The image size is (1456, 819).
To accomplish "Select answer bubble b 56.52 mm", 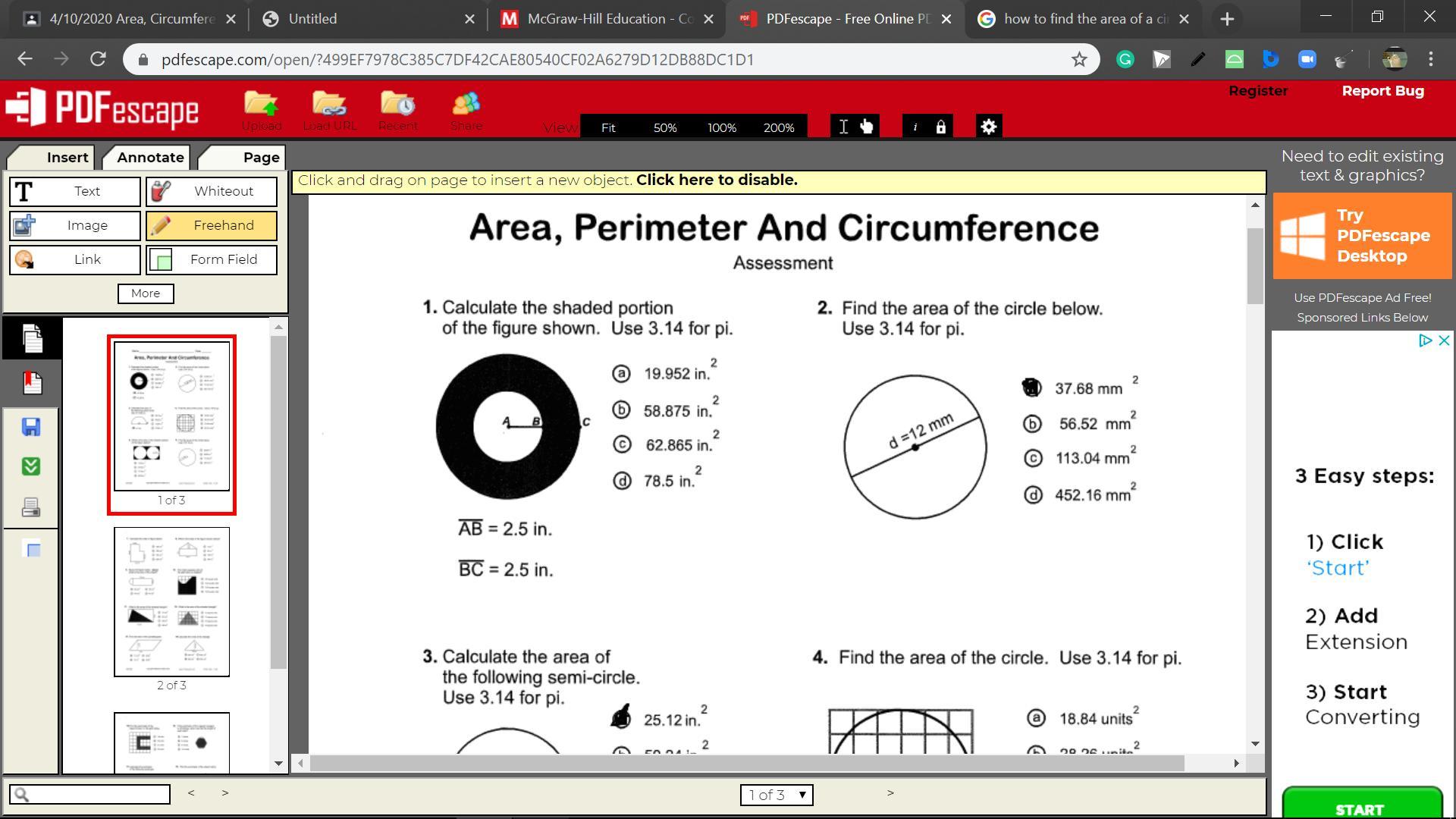I will [1032, 424].
